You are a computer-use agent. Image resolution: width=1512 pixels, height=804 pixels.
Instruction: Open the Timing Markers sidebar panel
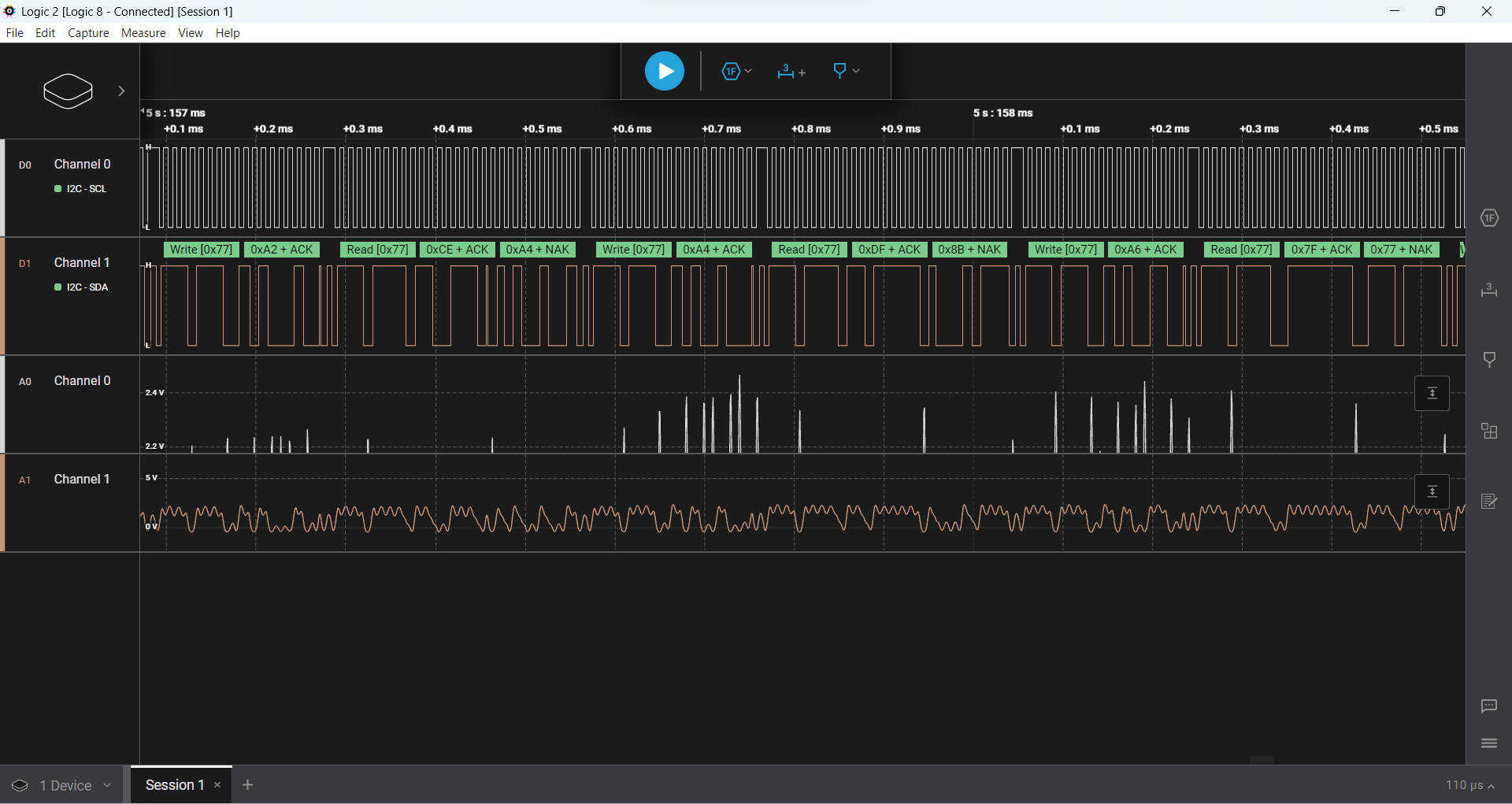tap(1489, 360)
